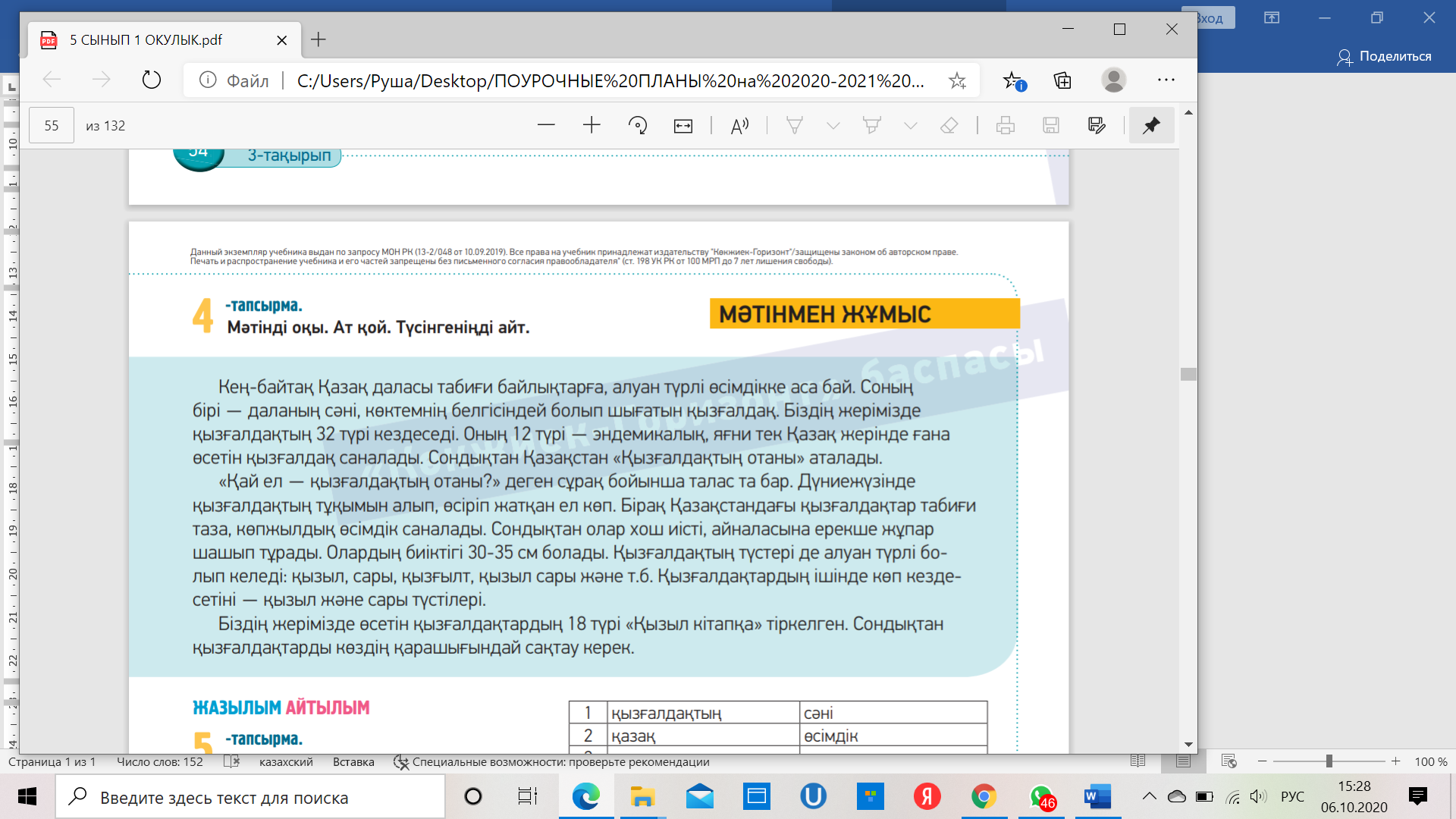The image size is (1456, 819).
Task: Open Word word count Число слов: 152
Action: click(x=160, y=762)
